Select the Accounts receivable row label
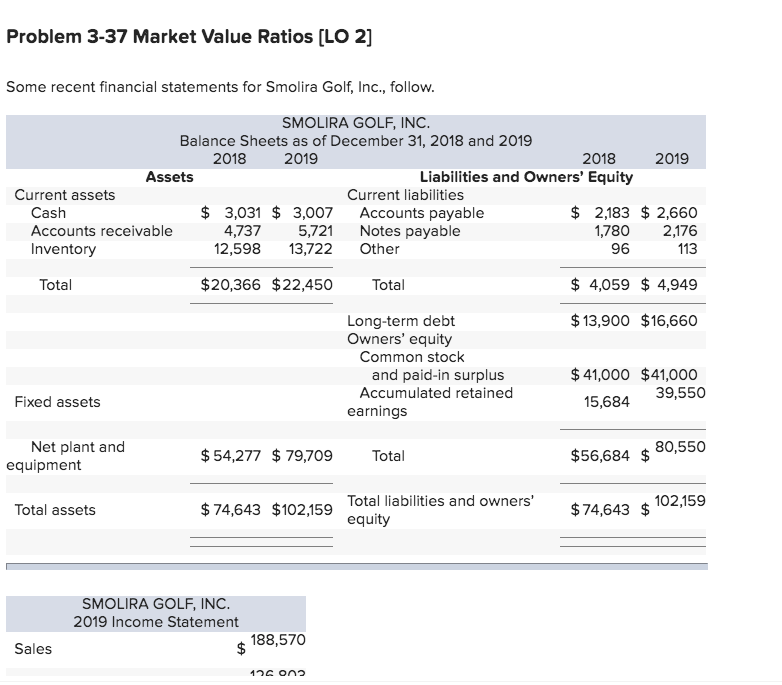The width and height of the screenshot is (782, 685). [102, 231]
